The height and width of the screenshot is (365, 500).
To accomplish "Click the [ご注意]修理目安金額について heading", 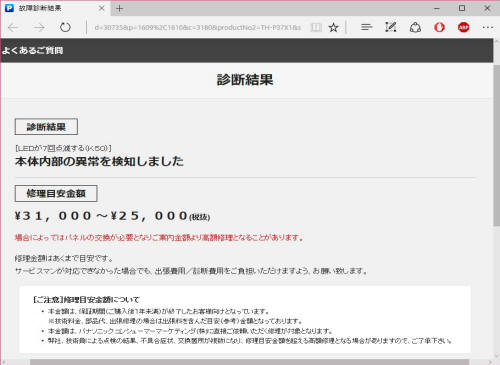I will [x=86, y=300].
